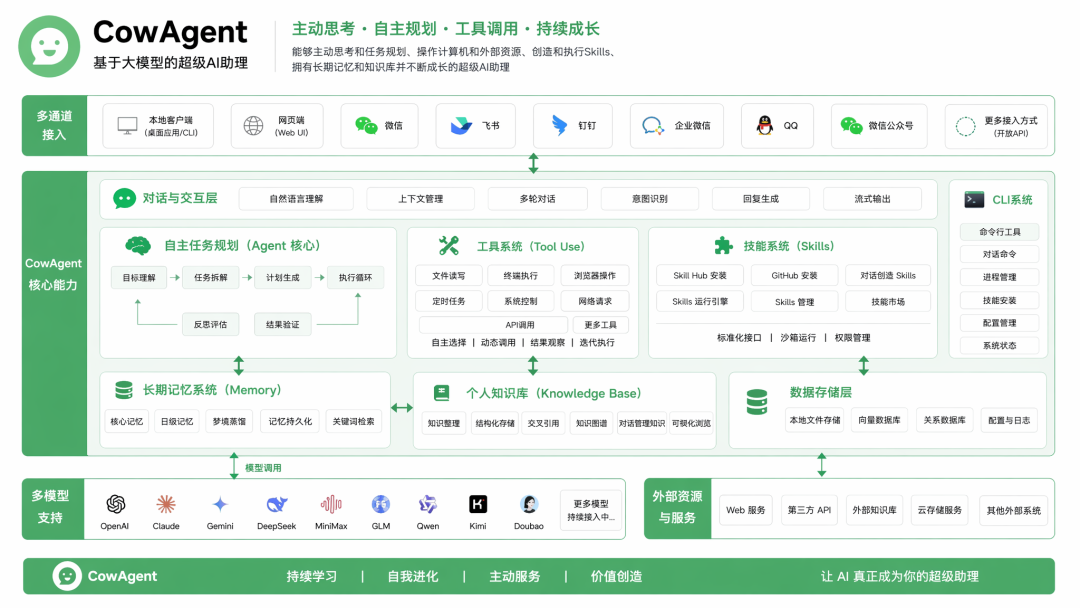
Task: Click the 价值创造 text in the footer
Action: tap(616, 576)
